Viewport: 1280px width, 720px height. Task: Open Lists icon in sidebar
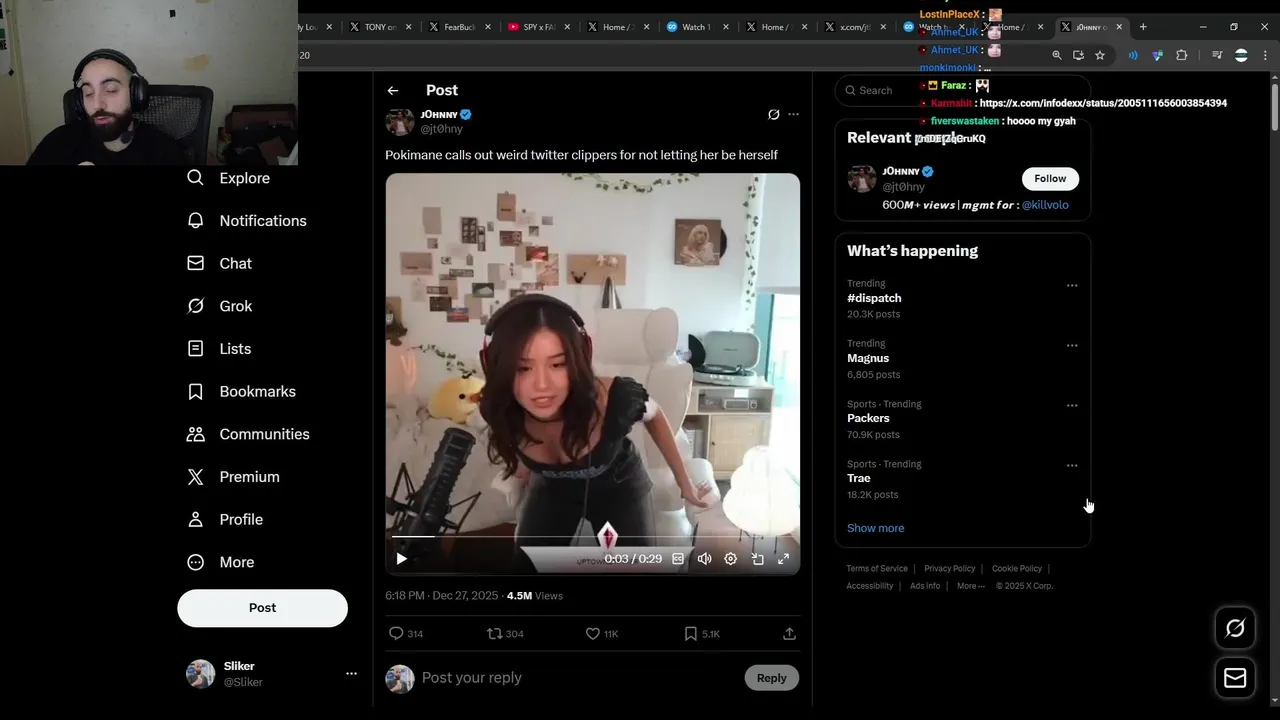click(196, 349)
